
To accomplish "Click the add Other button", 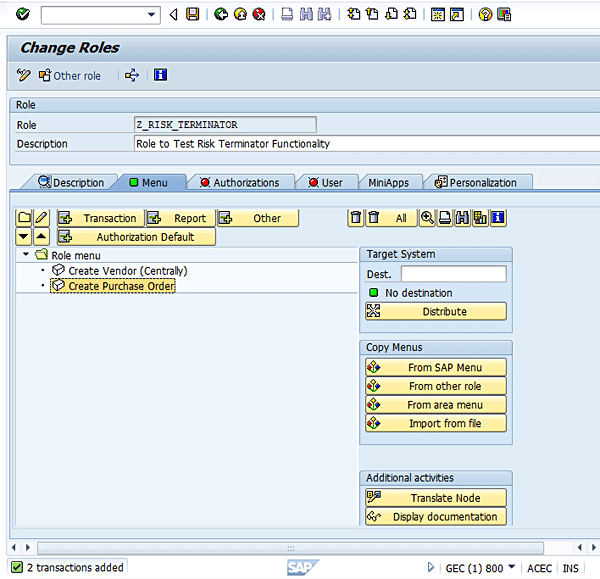I will (x=258, y=218).
